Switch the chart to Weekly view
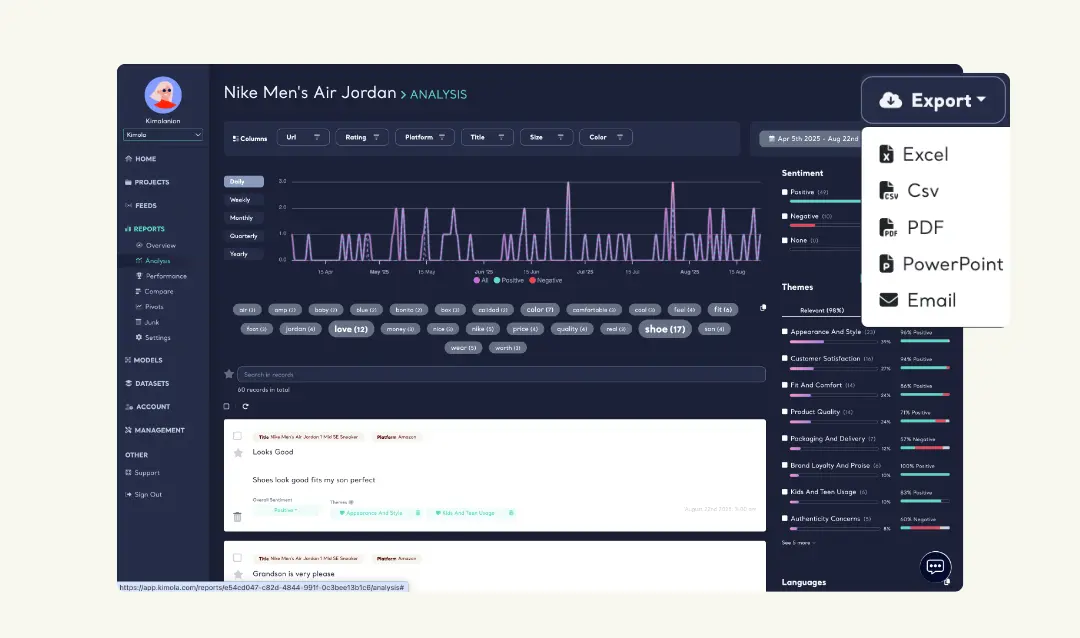 tap(243, 200)
